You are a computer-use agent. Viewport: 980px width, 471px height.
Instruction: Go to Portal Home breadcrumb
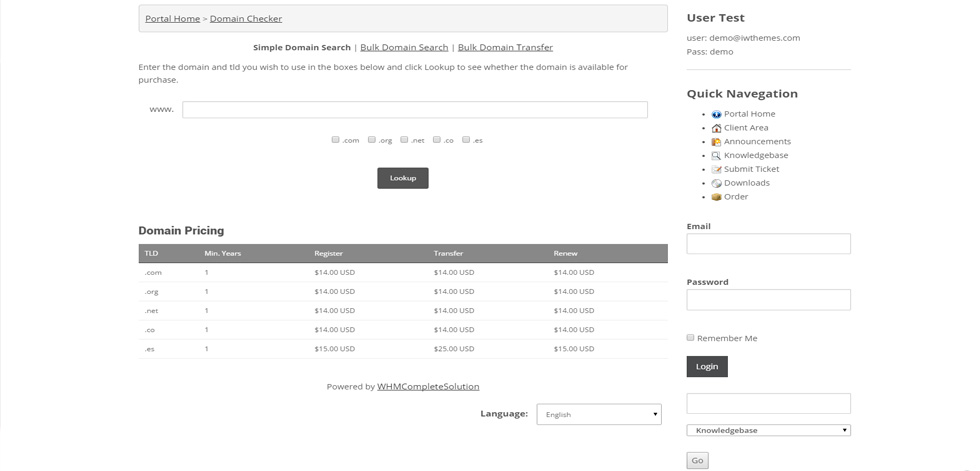(x=172, y=19)
